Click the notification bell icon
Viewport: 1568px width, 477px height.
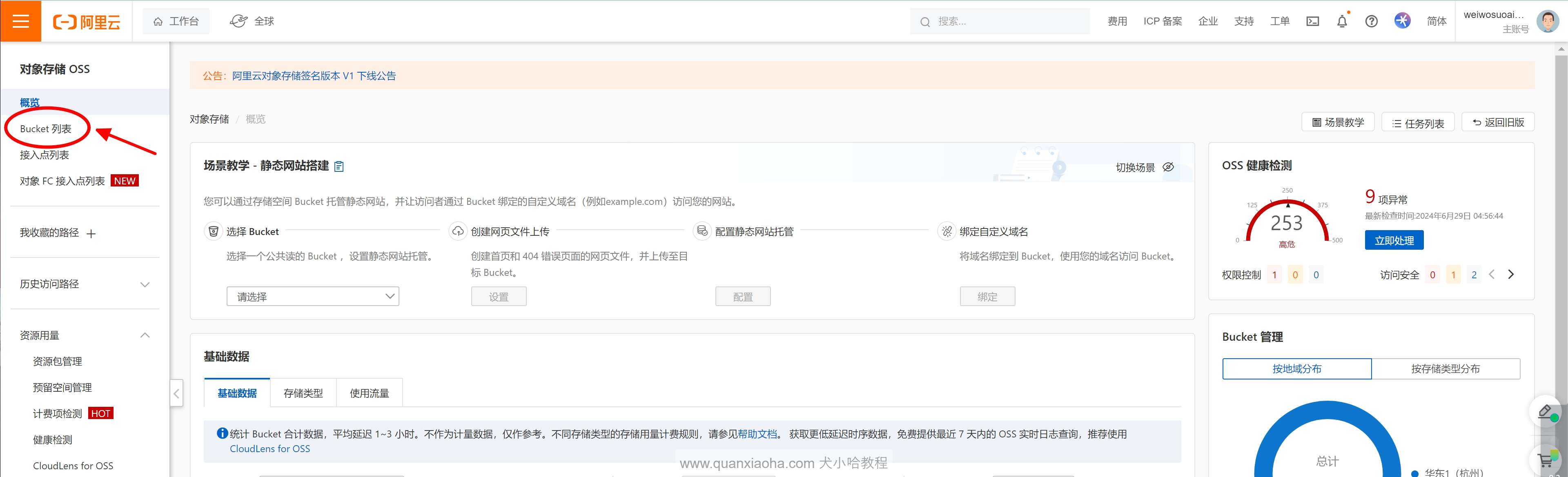(x=1341, y=21)
